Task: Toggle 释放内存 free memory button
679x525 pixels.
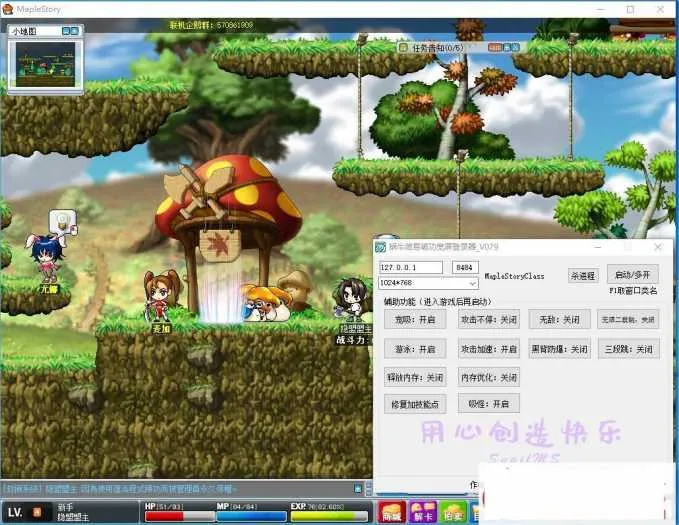Action: click(415, 378)
